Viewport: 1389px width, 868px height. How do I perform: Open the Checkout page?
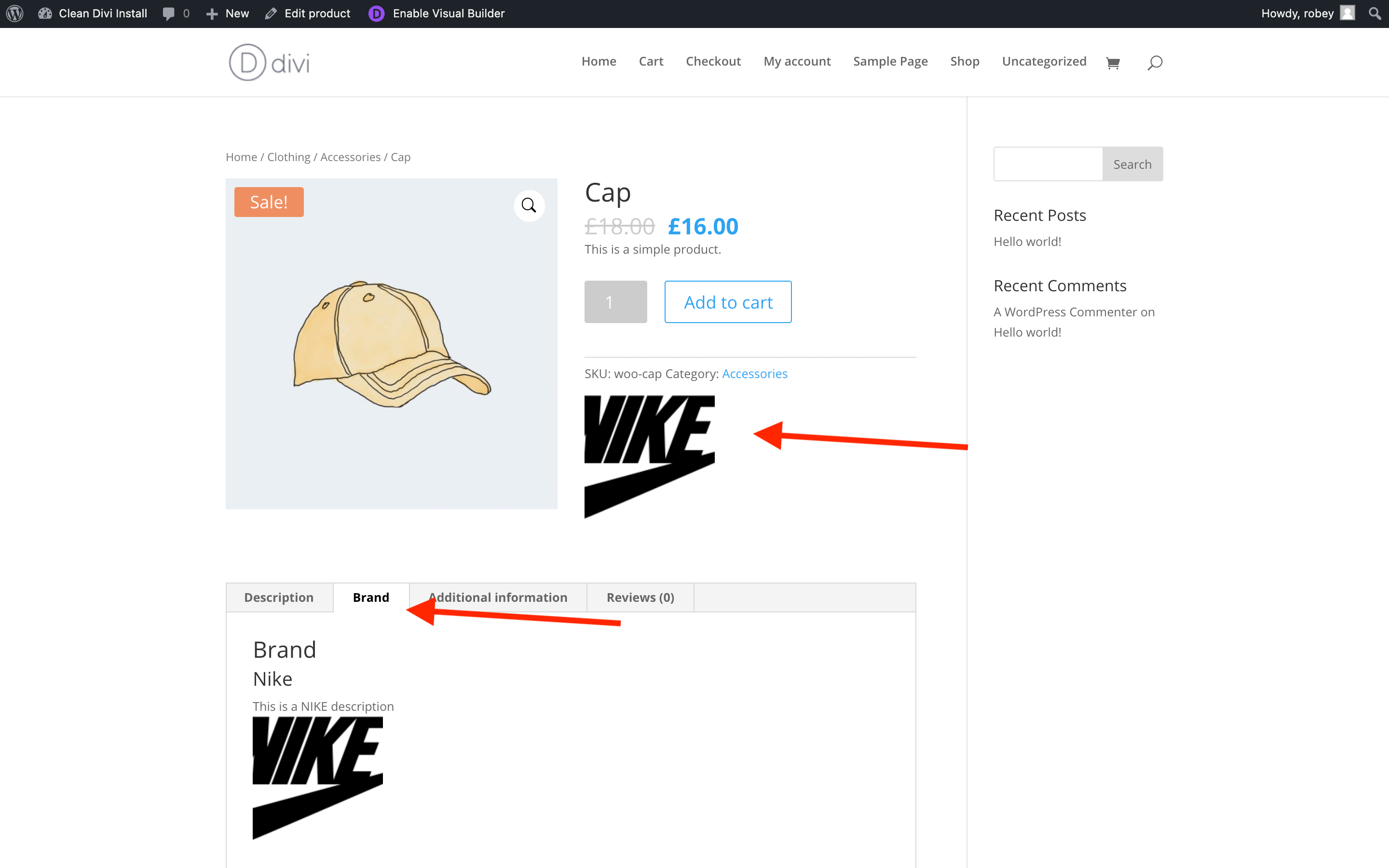click(713, 61)
